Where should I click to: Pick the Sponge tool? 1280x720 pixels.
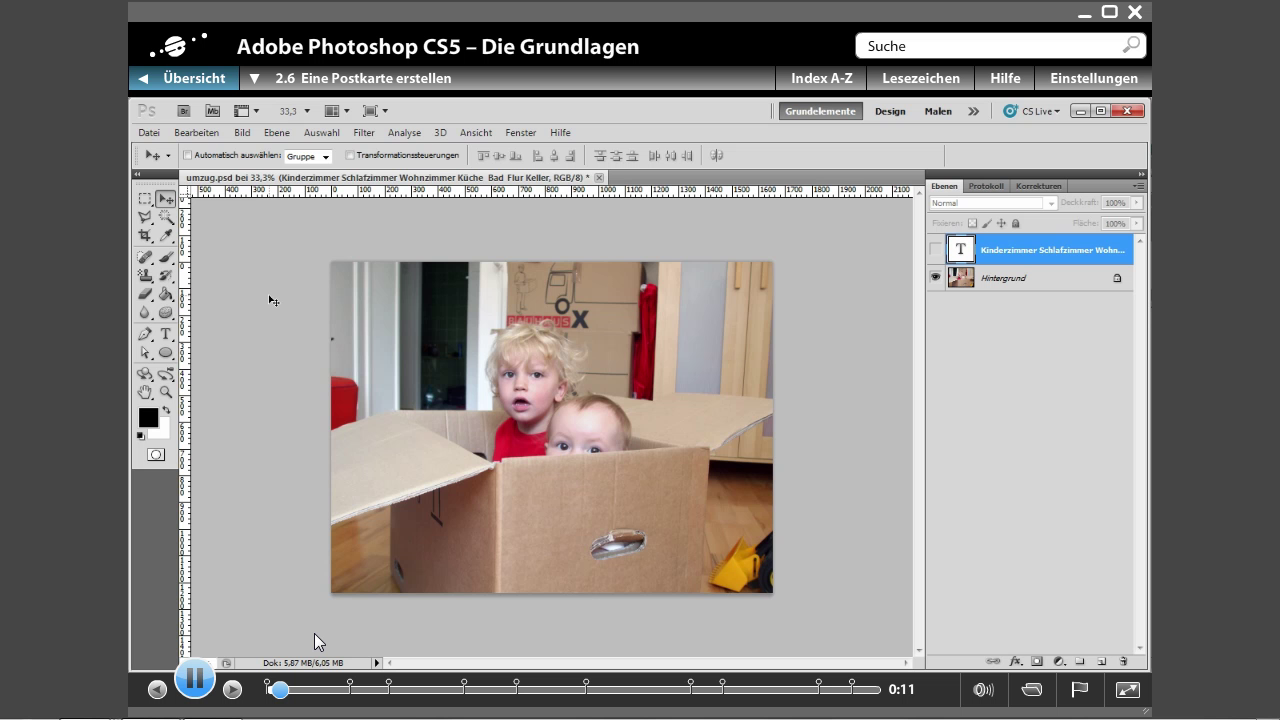[166, 312]
